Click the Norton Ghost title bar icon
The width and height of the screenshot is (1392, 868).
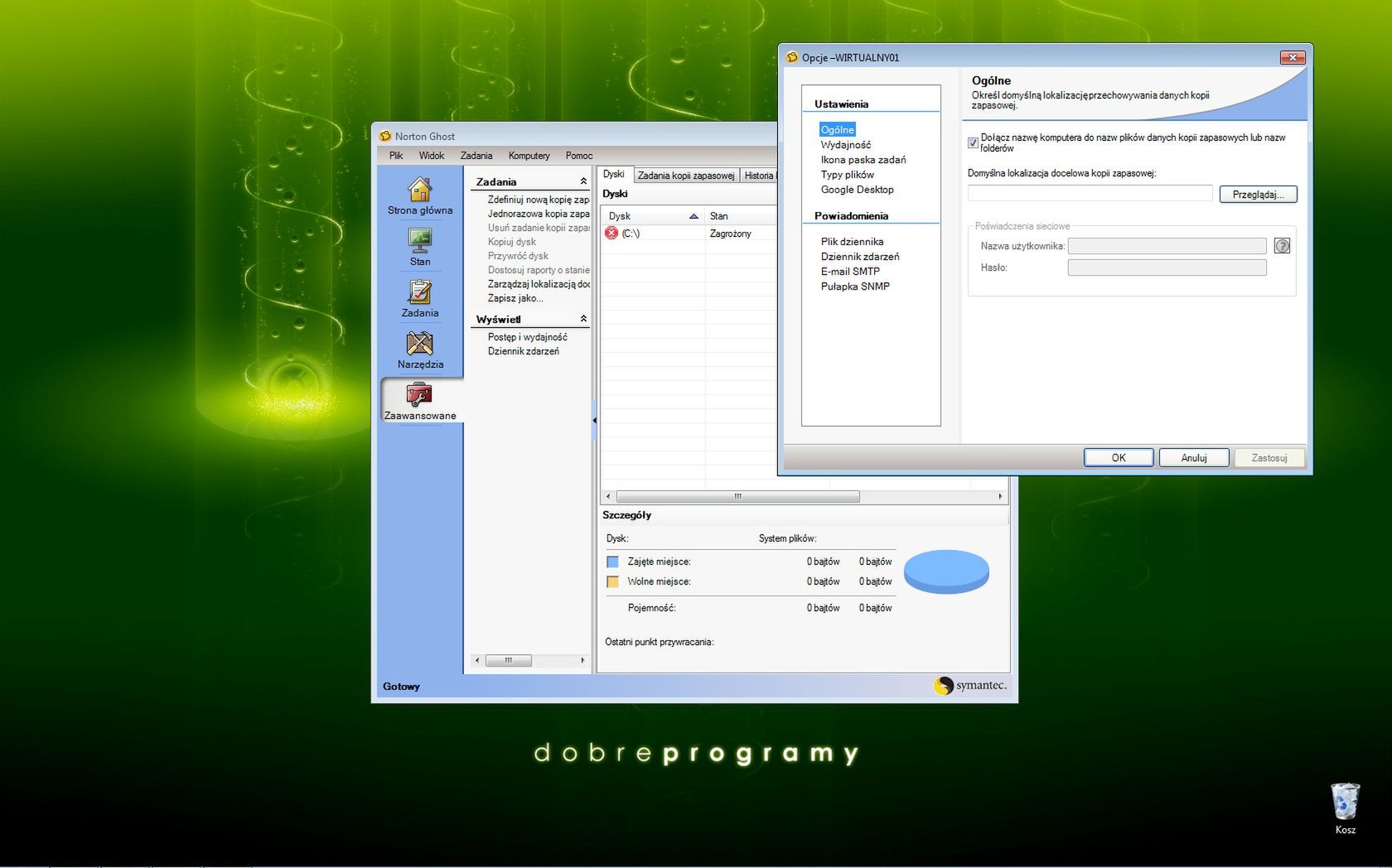click(385, 136)
